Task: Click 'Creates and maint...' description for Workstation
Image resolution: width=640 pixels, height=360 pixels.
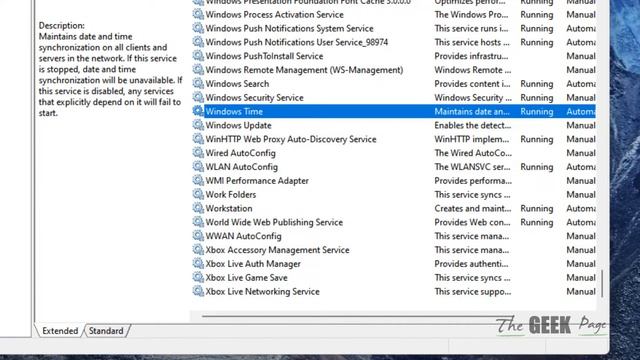Action: click(x=472, y=209)
